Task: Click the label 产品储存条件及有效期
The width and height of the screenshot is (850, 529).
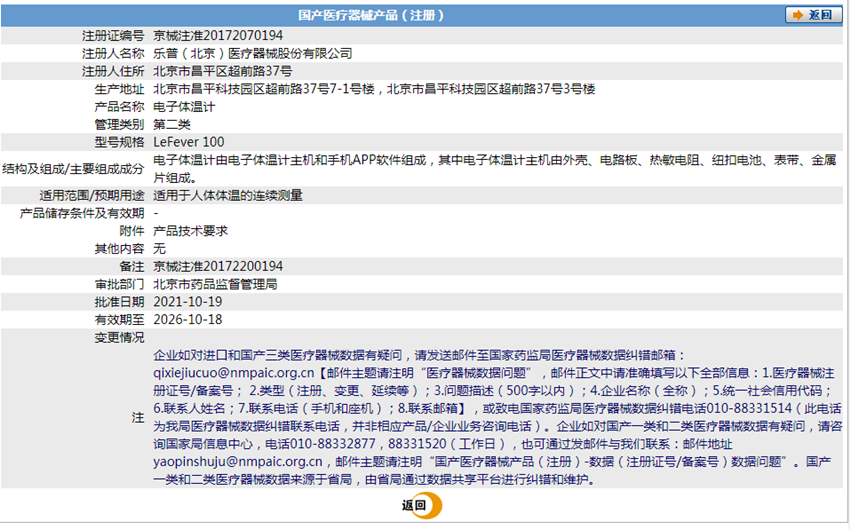Action: pos(82,213)
